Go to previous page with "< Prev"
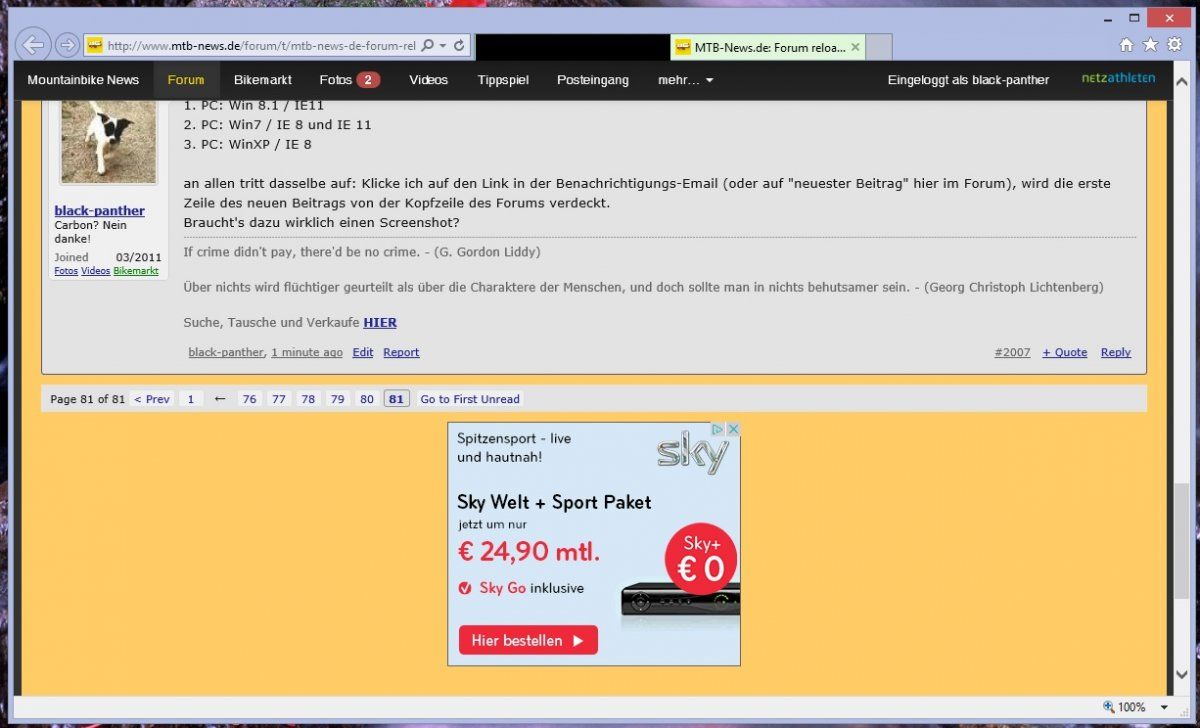The width and height of the screenshot is (1200, 728). click(x=152, y=399)
